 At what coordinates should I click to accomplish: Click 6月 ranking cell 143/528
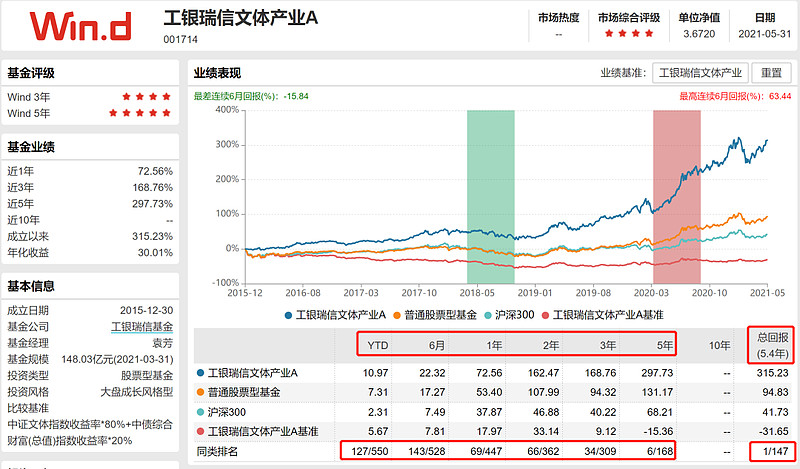pos(427,452)
